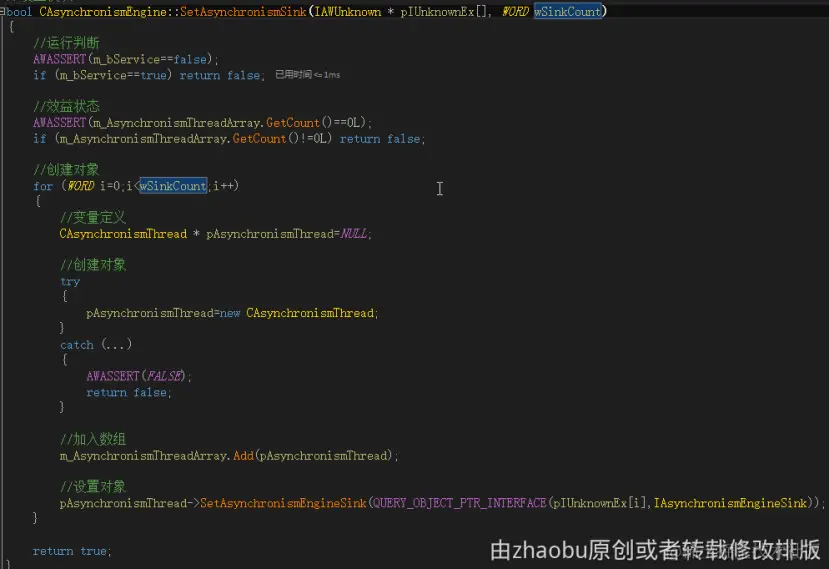The image size is (829, 569).
Task: Collapse the SetAsynchronismSink function outline toggle
Action: (3, 12)
